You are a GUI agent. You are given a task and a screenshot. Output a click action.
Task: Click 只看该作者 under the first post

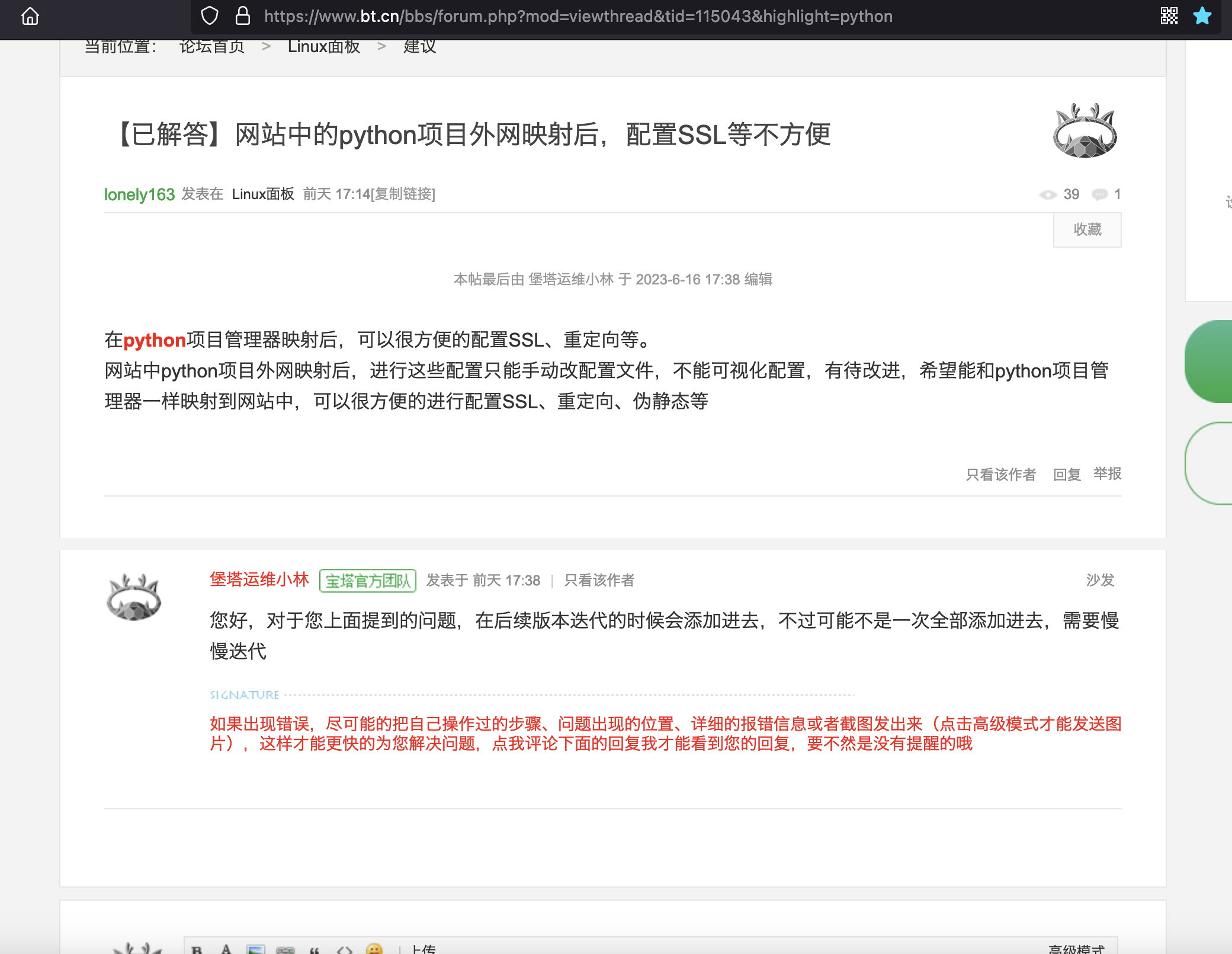[1001, 475]
